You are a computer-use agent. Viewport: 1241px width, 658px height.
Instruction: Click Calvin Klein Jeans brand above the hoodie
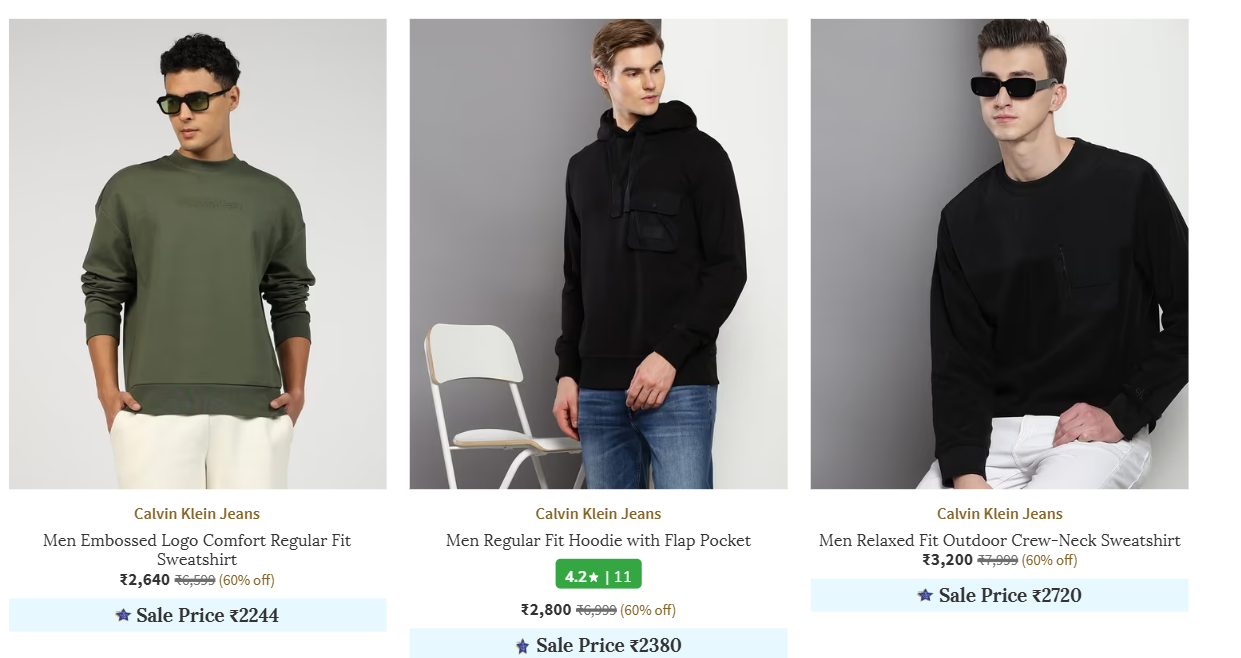tap(598, 514)
